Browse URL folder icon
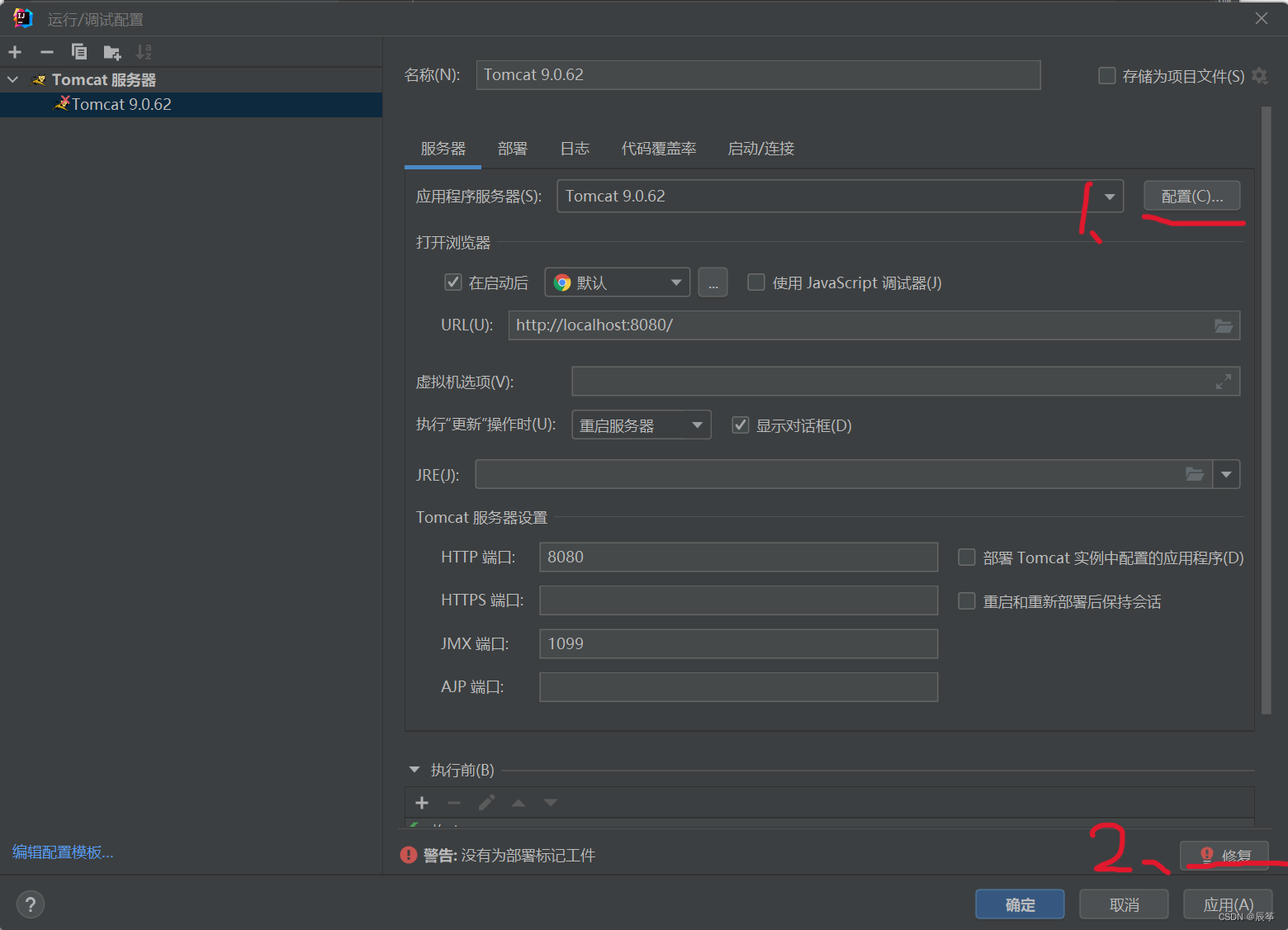1288x930 pixels. (x=1224, y=325)
